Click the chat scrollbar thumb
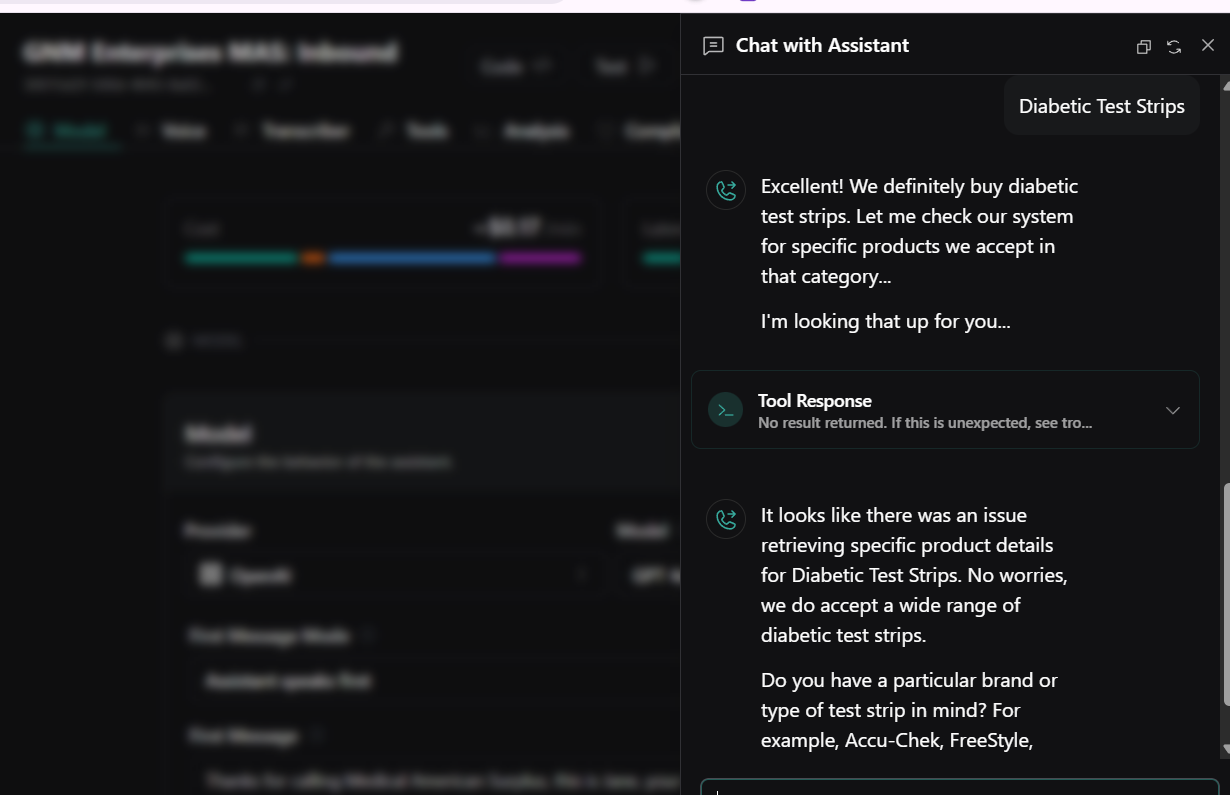Viewport: 1230px width, 795px height. pyautogui.click(x=1225, y=595)
